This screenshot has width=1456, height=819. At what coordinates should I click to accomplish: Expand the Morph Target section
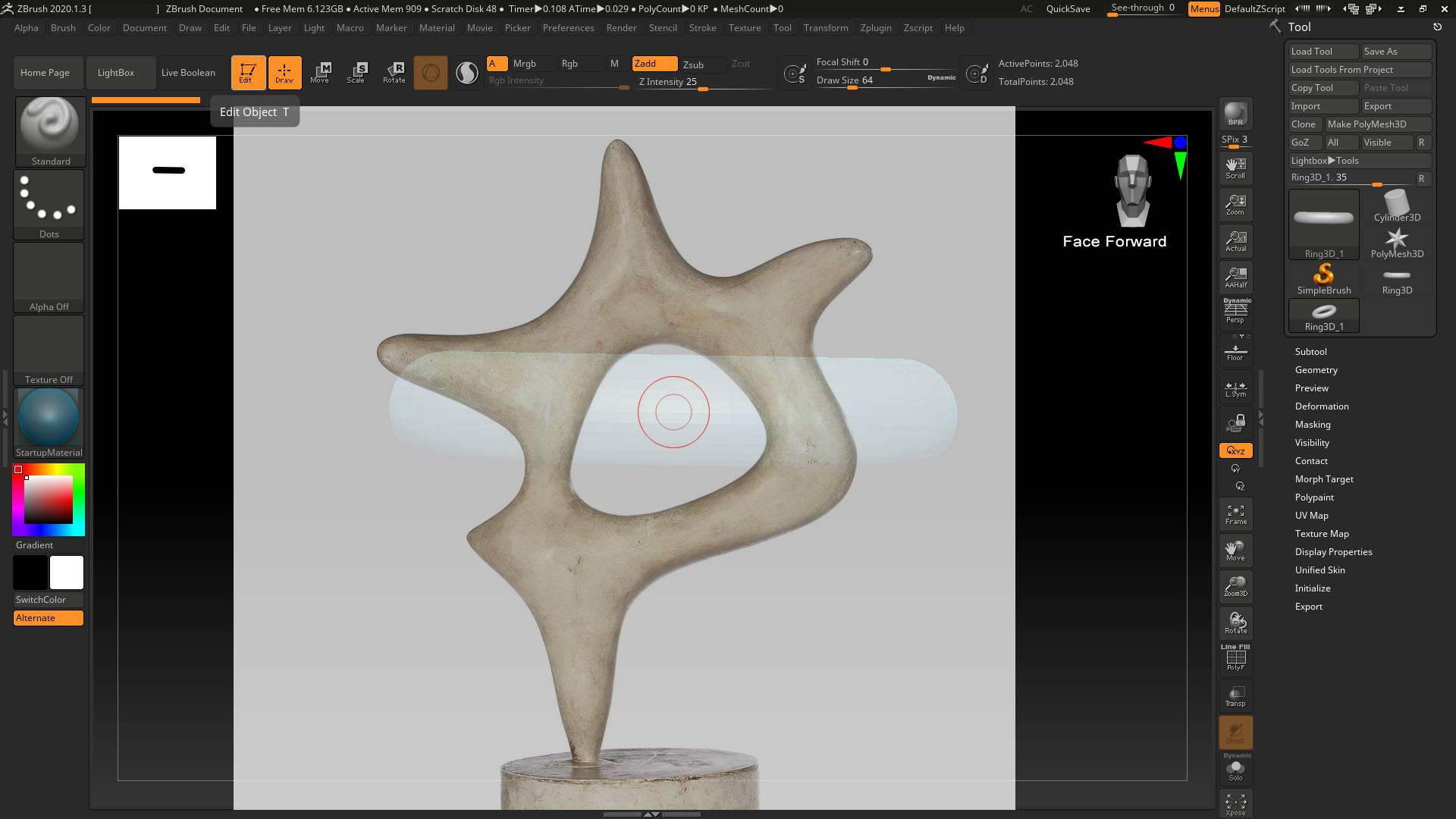coord(1323,479)
